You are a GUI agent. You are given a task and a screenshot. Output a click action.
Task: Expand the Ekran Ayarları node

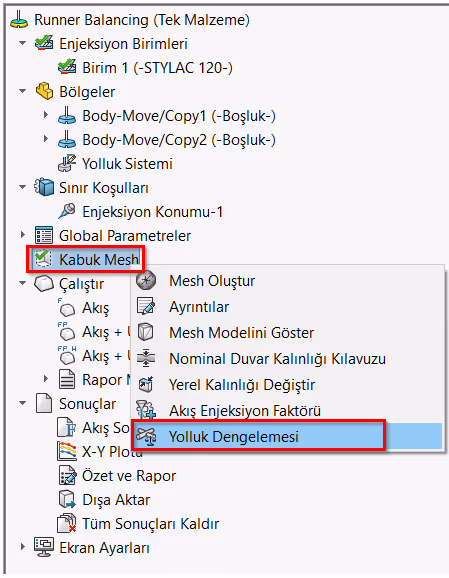pos(23,547)
